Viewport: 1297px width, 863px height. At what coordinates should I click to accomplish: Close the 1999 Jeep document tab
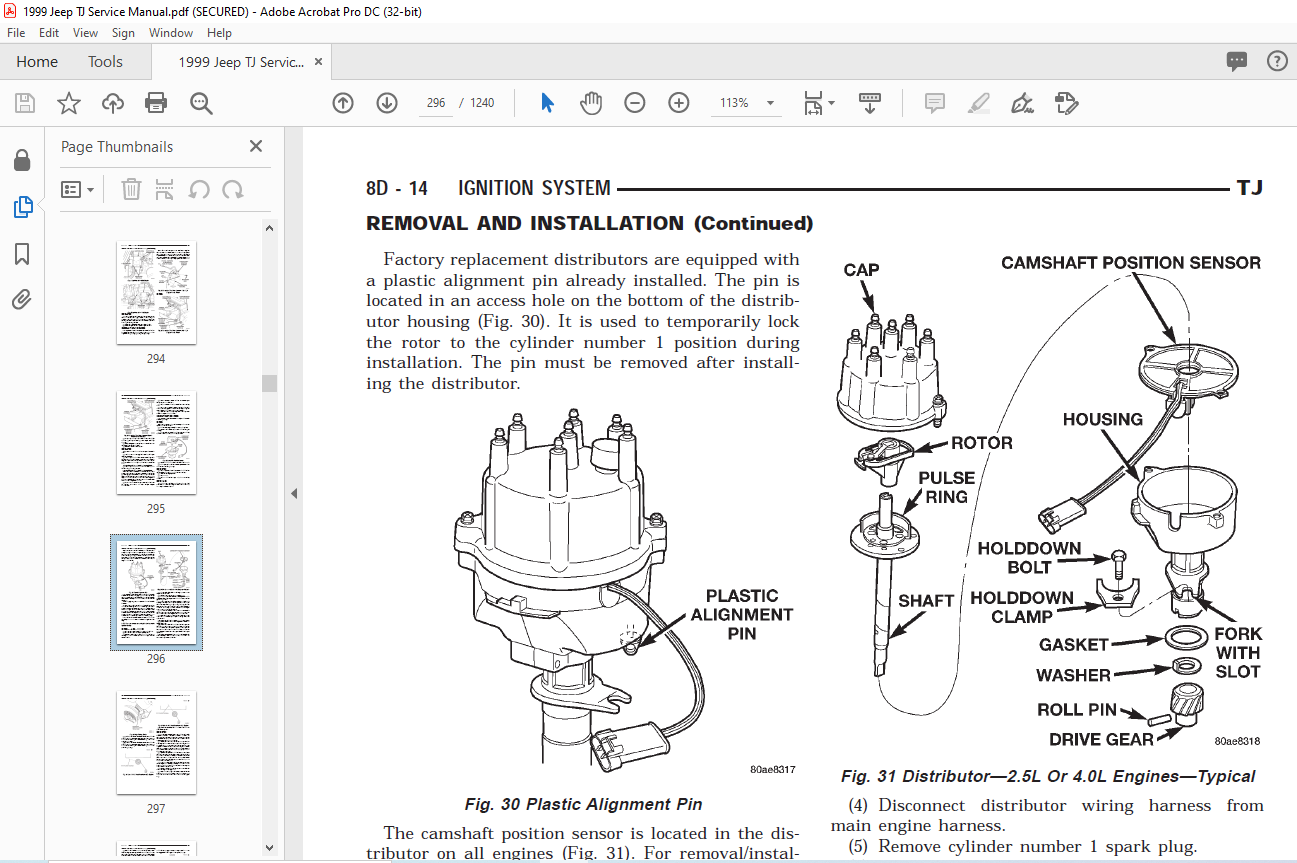(319, 62)
